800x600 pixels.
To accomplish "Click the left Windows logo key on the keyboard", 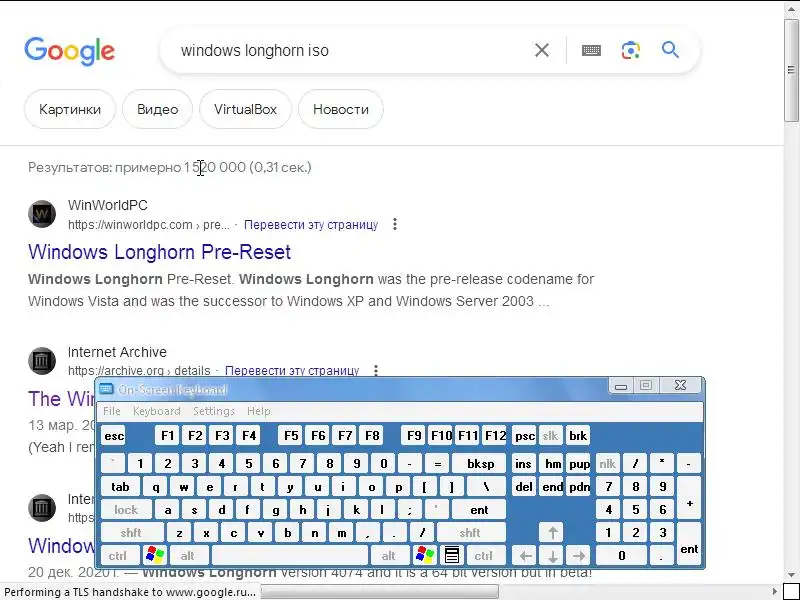I will click(155, 555).
